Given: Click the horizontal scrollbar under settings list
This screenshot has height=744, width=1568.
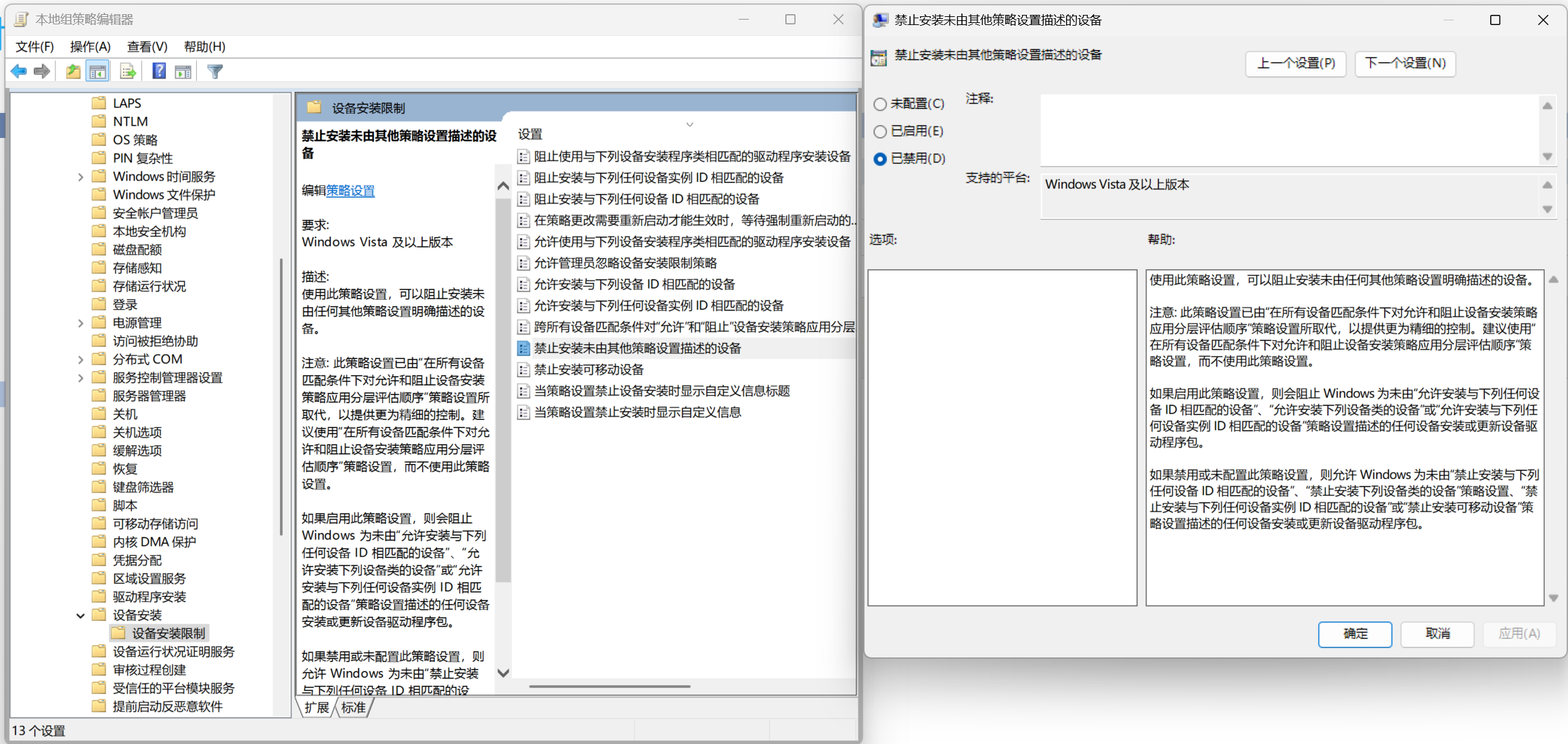Looking at the screenshot, I should [609, 687].
